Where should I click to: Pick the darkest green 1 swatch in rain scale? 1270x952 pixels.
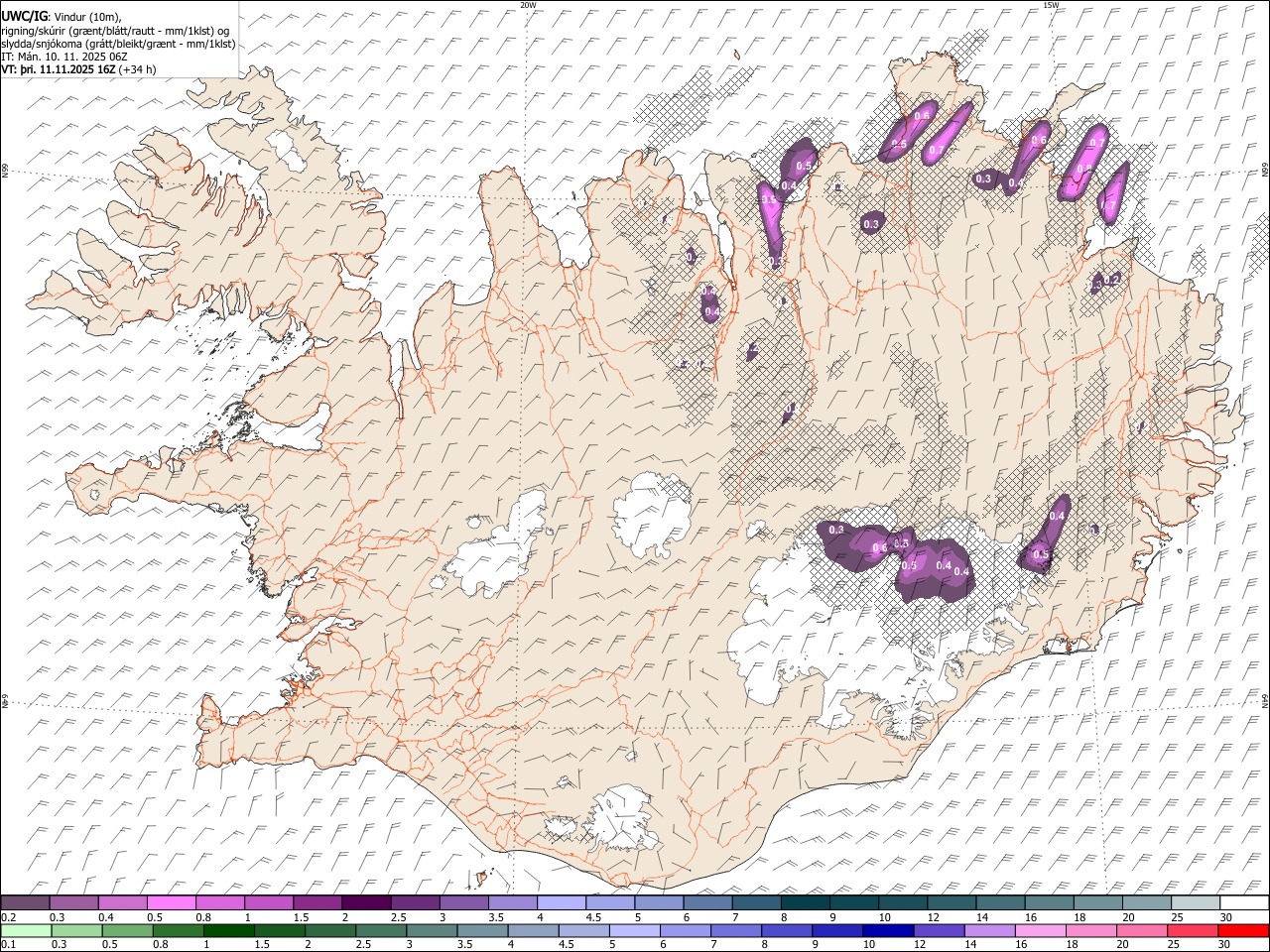228,930
